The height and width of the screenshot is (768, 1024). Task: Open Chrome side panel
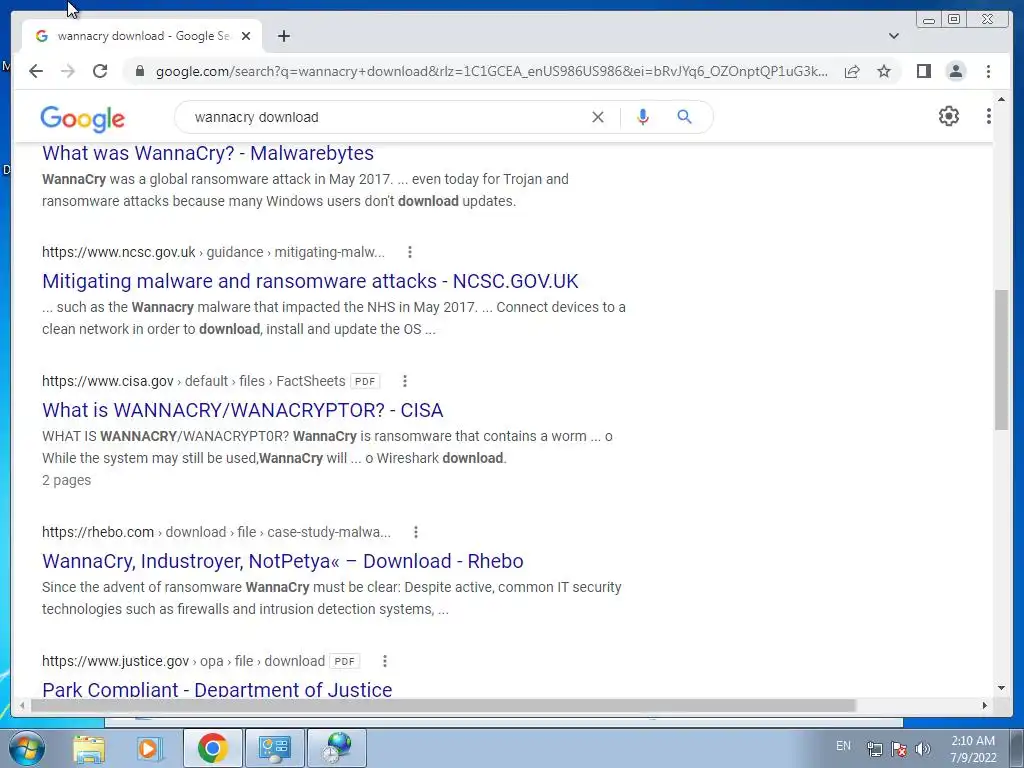click(x=923, y=71)
